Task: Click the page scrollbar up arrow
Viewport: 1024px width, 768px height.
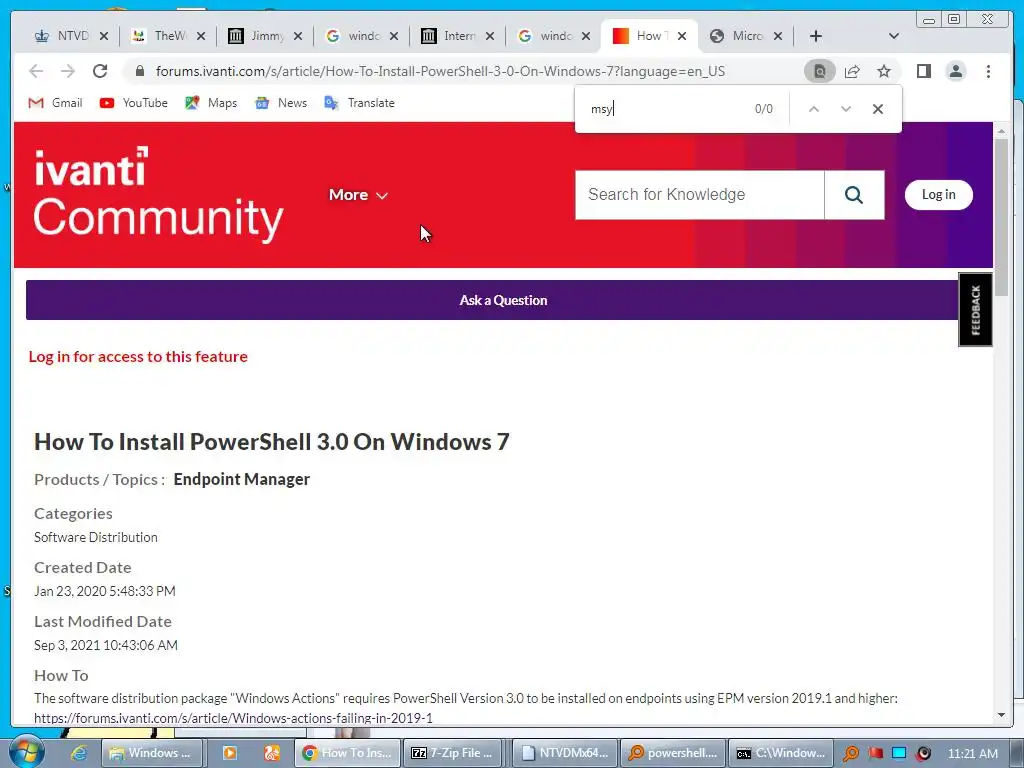Action: click(1001, 131)
